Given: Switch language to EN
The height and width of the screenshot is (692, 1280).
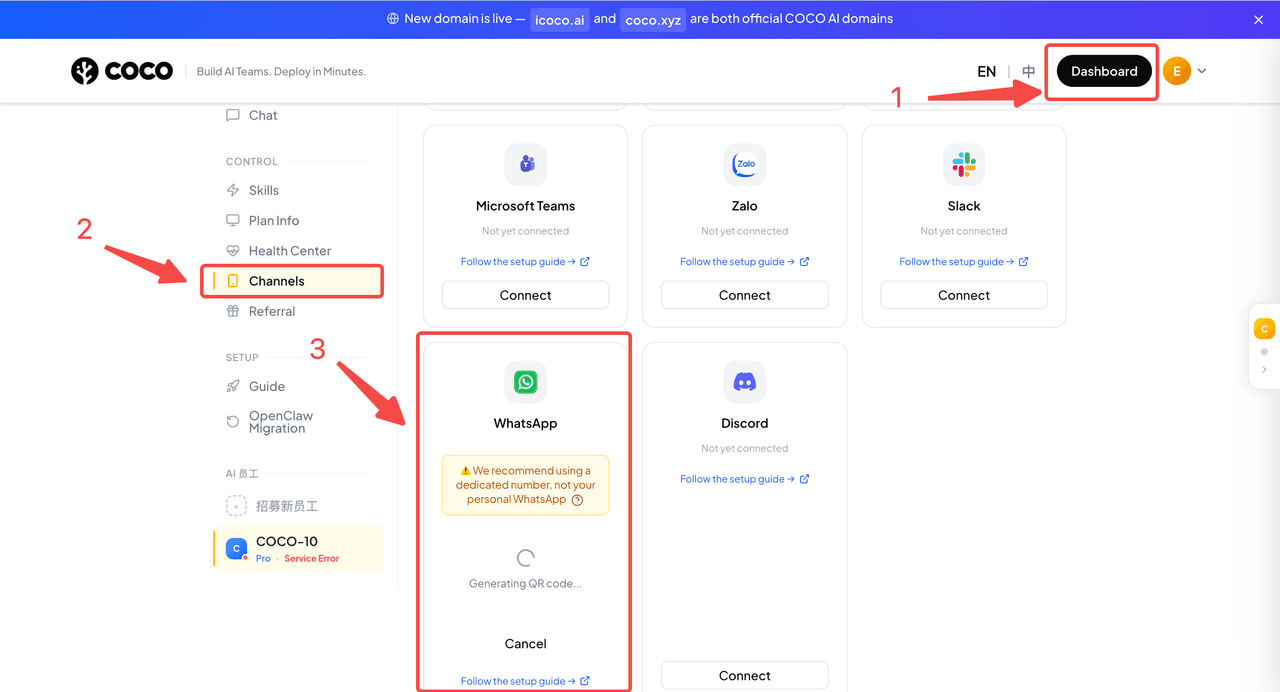Looking at the screenshot, I should [x=986, y=71].
